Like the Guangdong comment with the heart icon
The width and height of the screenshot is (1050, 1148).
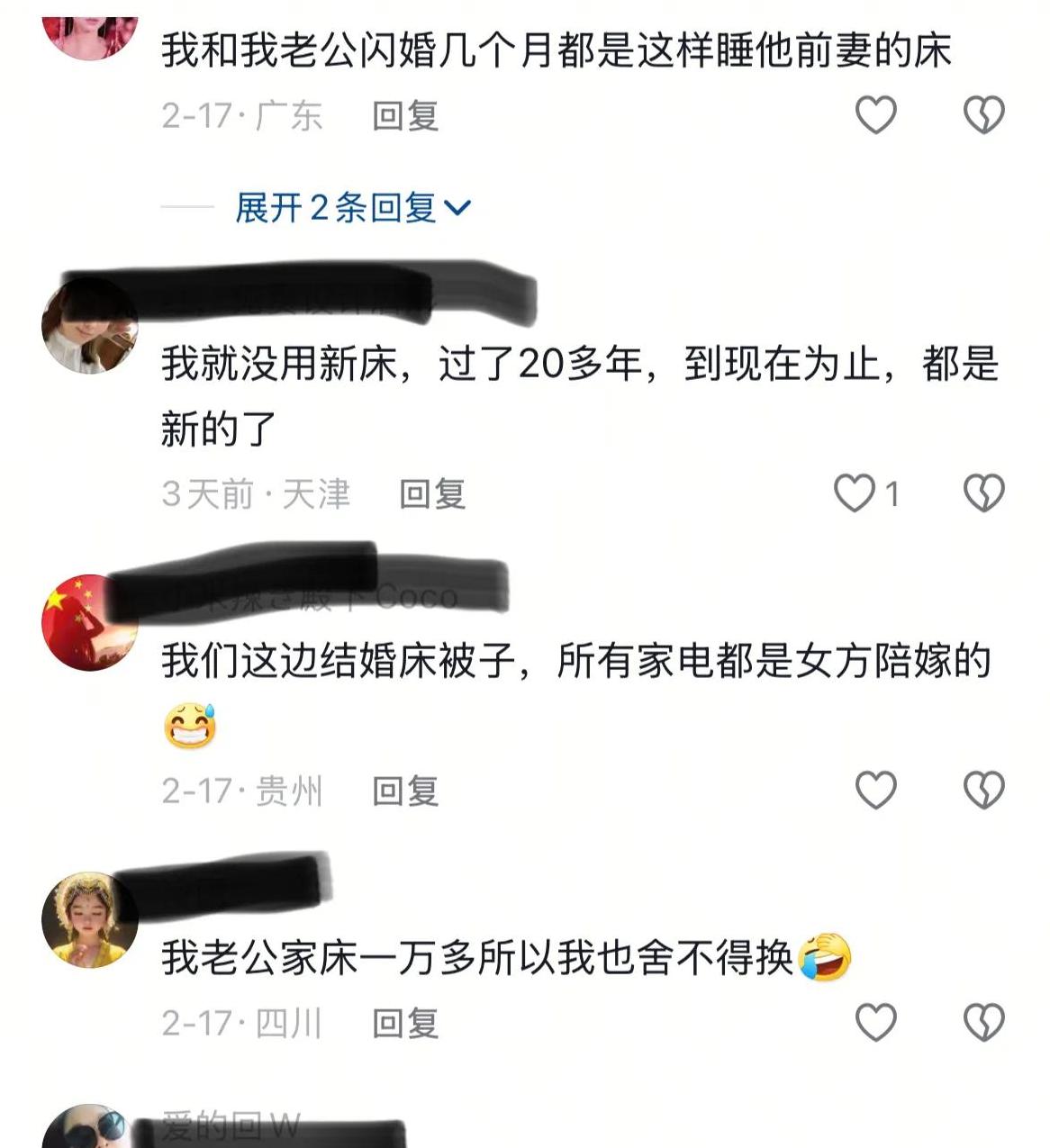click(875, 115)
